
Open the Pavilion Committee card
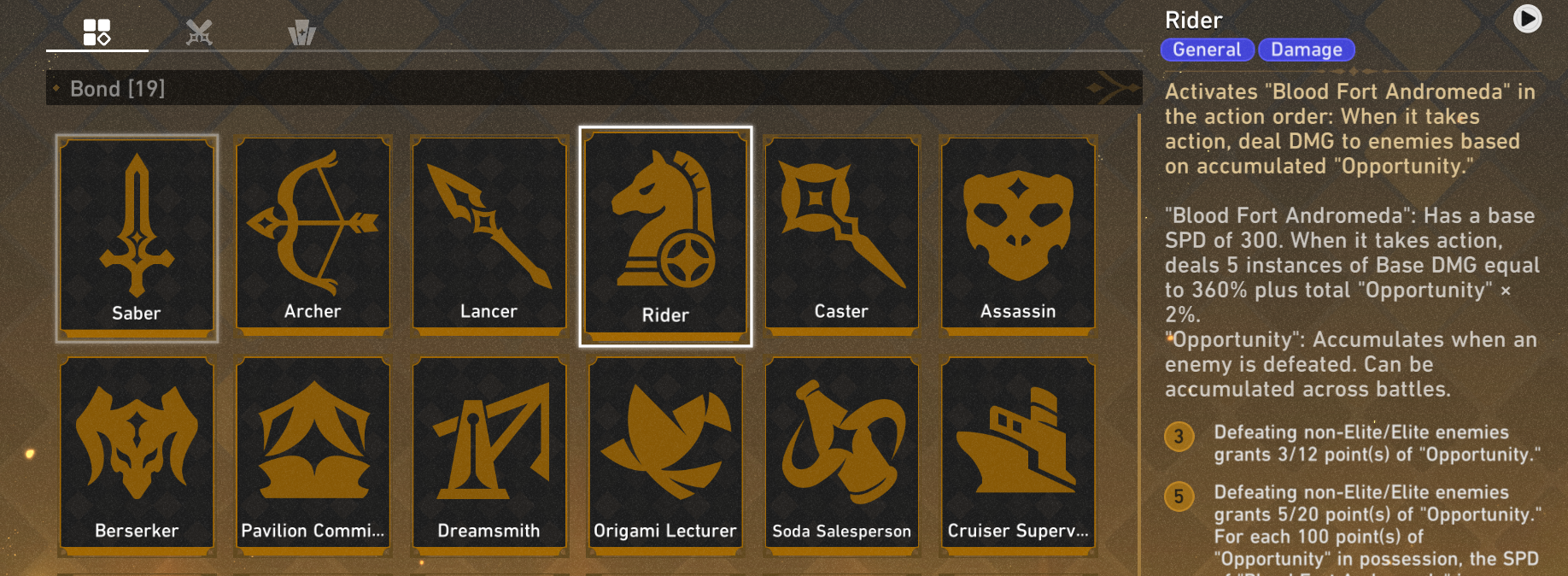tap(313, 456)
